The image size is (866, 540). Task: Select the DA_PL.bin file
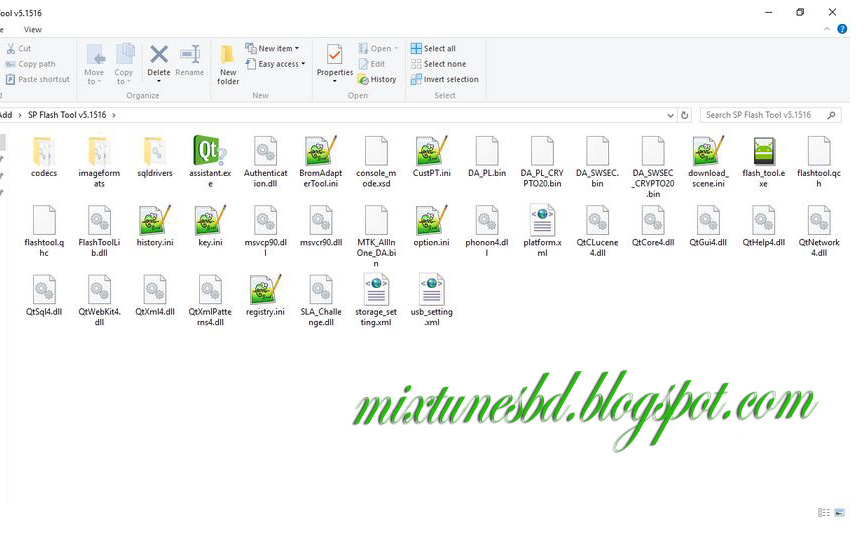(x=487, y=157)
